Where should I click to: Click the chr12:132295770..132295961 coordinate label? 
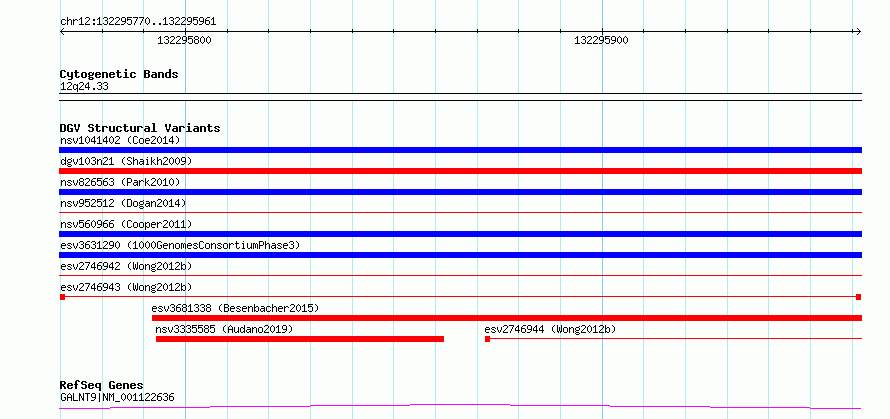click(138, 22)
